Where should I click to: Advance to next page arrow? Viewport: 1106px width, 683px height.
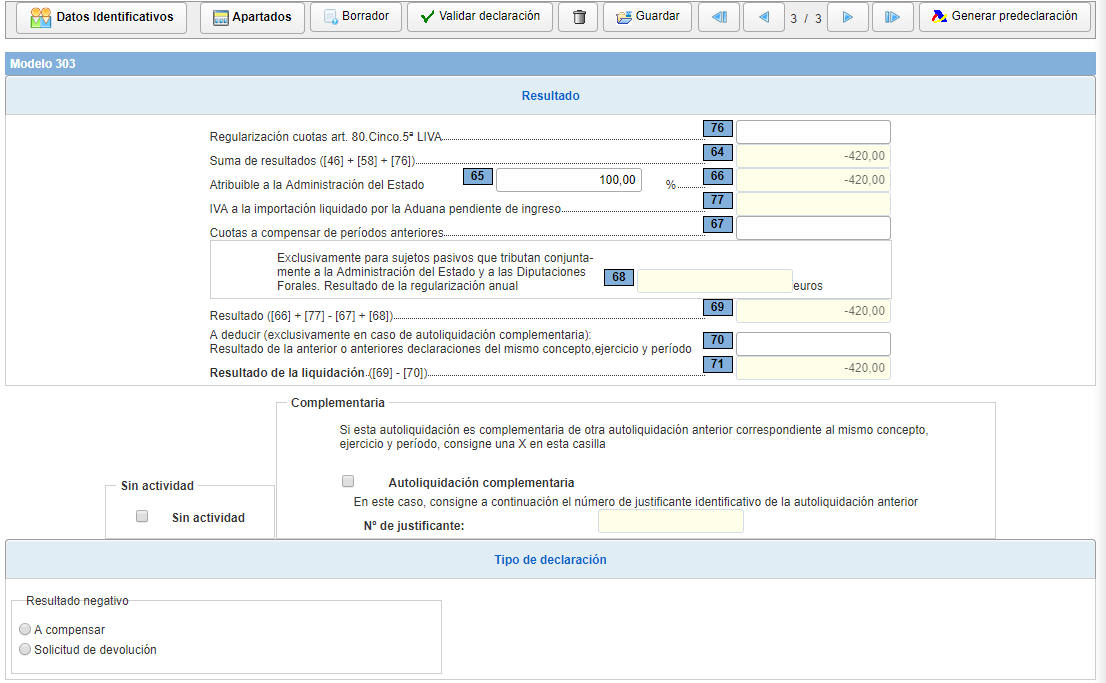pos(847,17)
